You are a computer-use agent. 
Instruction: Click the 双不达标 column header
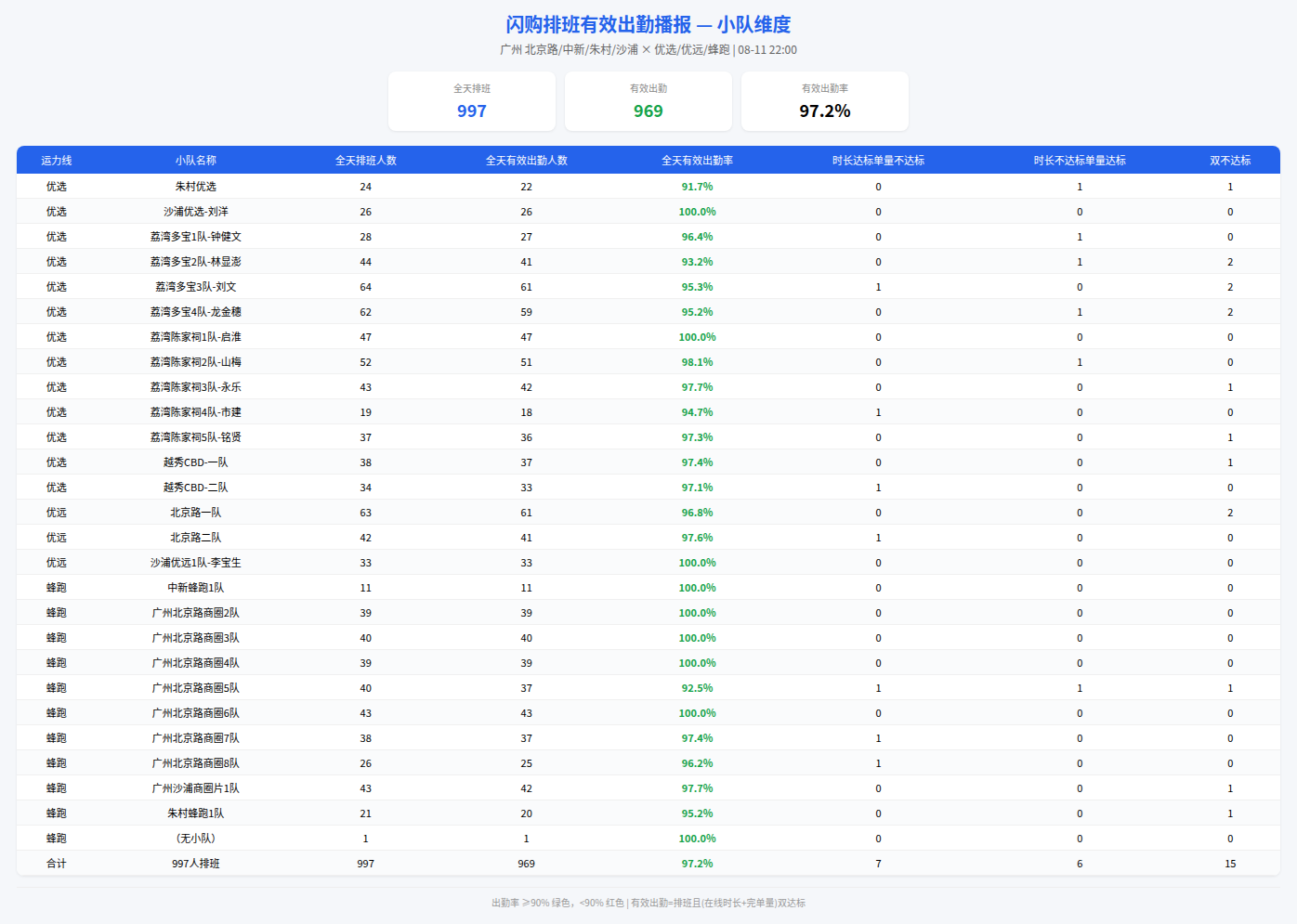point(1230,161)
